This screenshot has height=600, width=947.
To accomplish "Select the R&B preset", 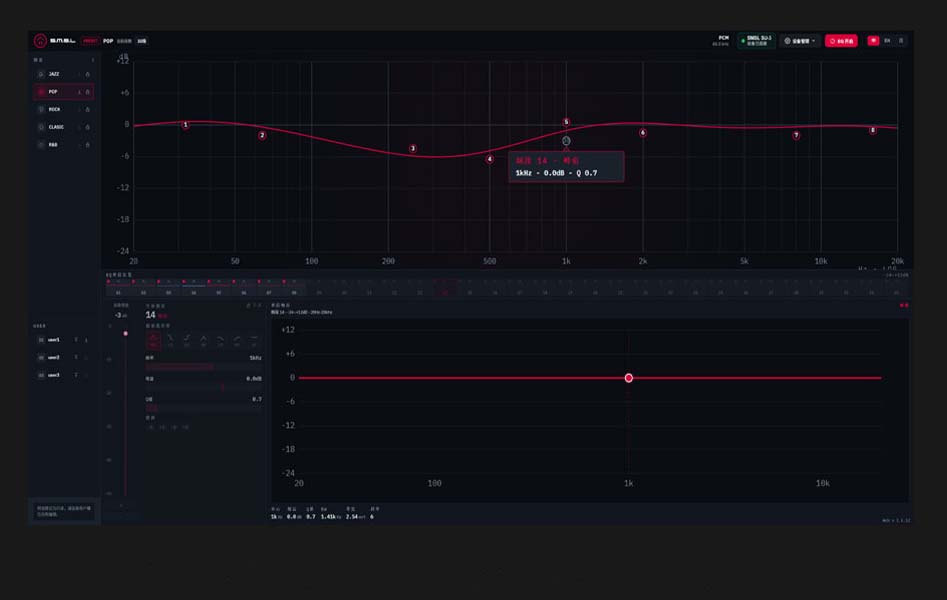I will 63,145.
